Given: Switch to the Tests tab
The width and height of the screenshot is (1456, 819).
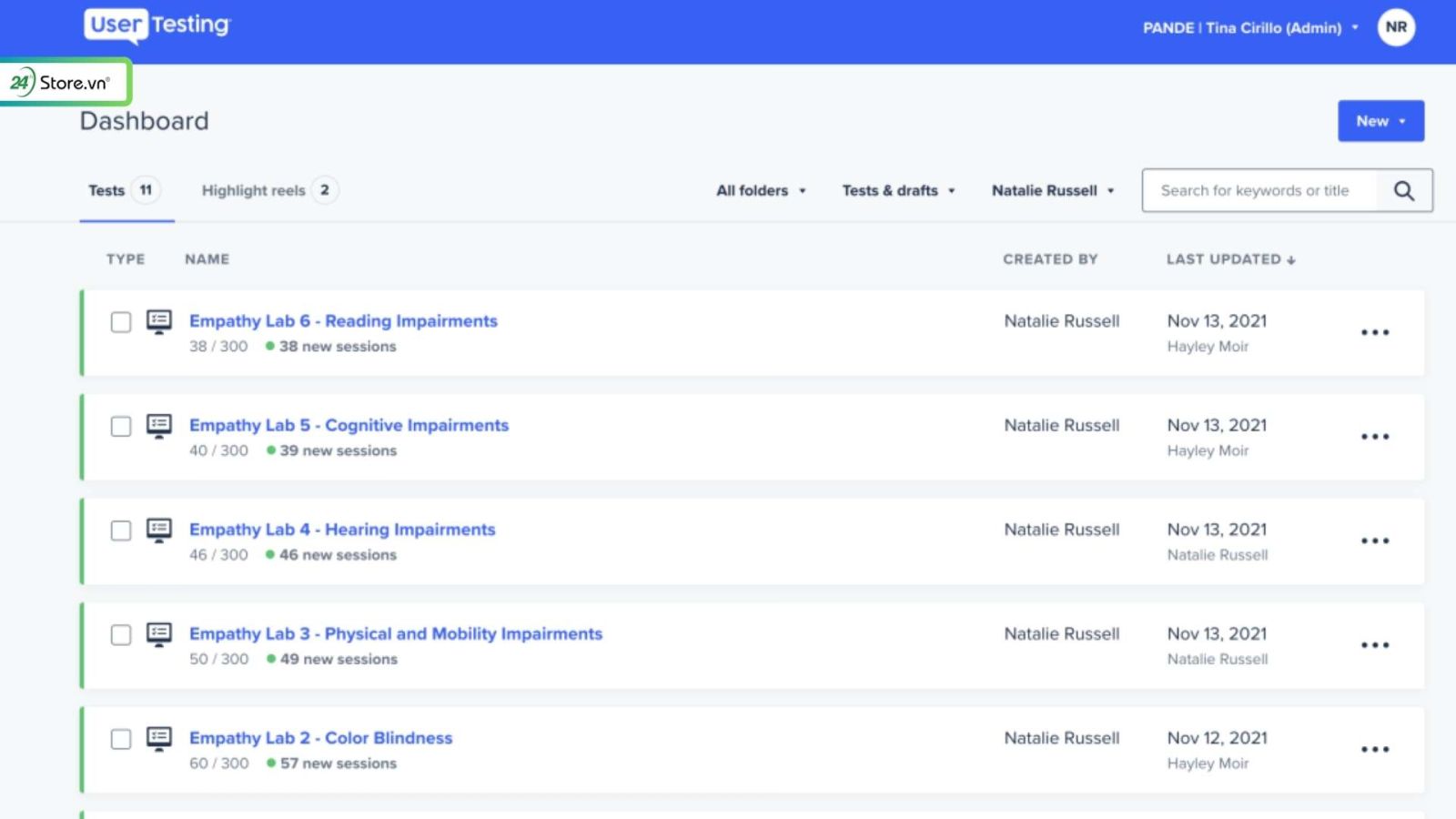Looking at the screenshot, I should [x=125, y=190].
